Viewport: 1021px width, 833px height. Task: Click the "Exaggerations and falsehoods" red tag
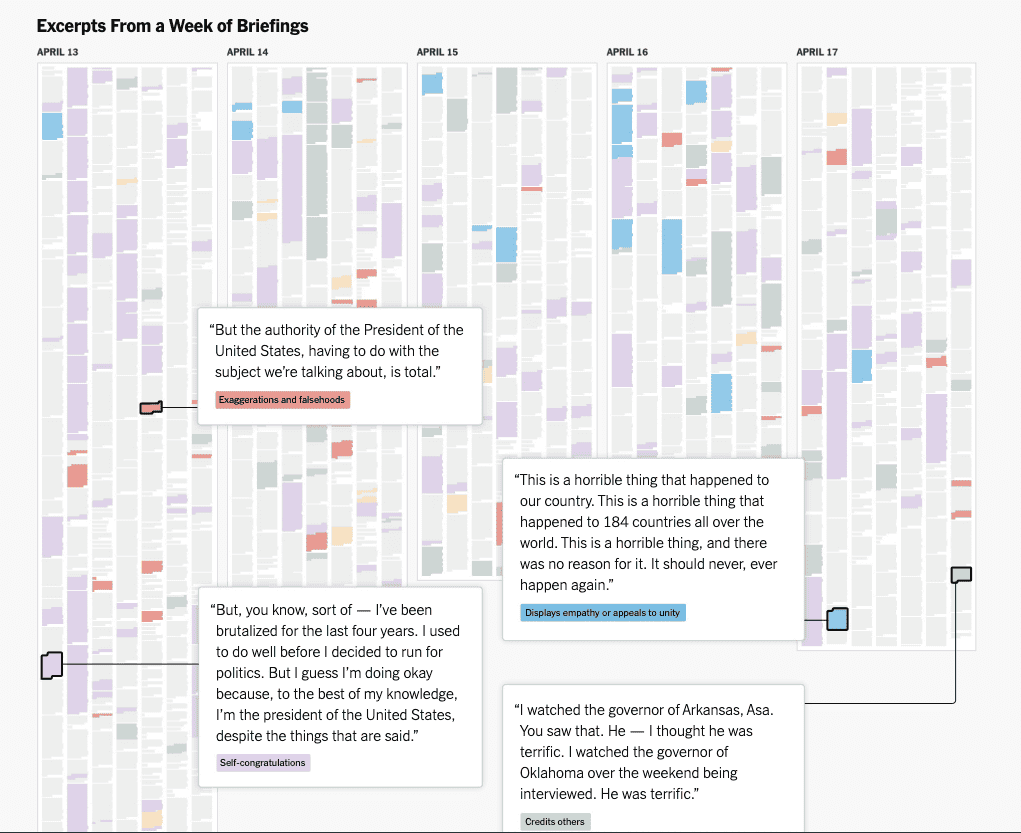point(283,400)
